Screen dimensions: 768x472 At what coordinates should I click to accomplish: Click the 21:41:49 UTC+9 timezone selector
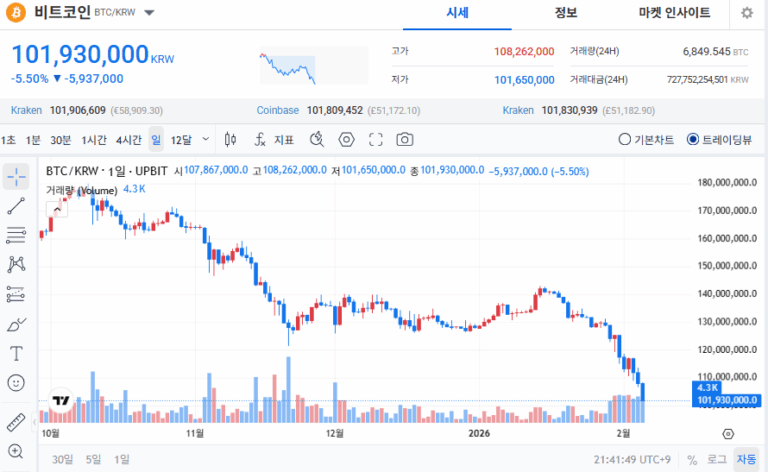[x=632, y=460]
